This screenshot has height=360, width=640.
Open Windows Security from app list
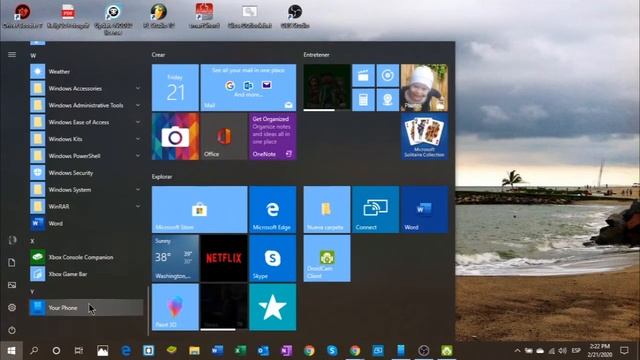pyautogui.click(x=86, y=173)
